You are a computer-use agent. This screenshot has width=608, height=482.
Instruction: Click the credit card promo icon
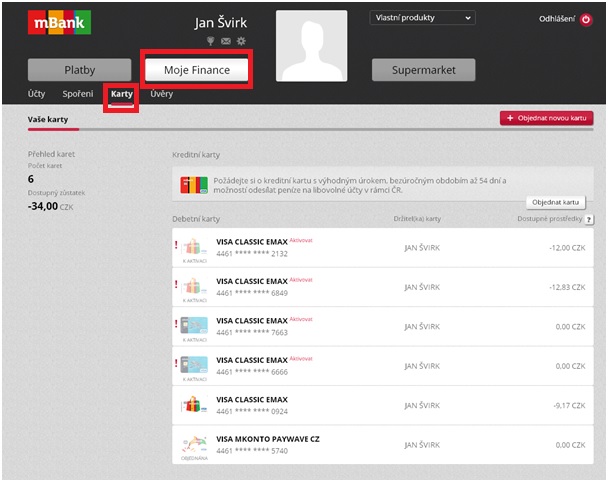point(194,185)
